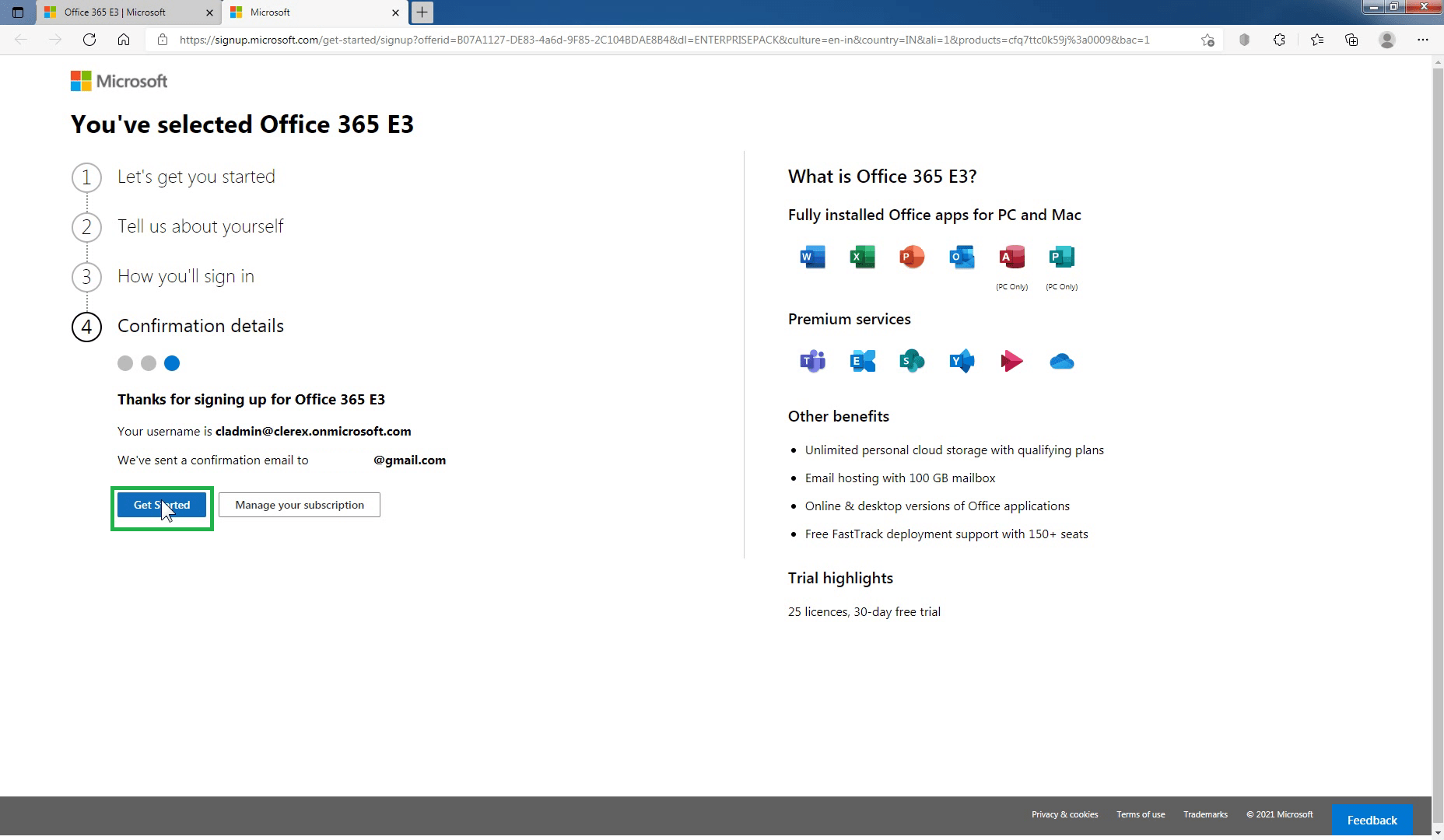
Task: Open browser settings and more menu
Action: point(1422,40)
